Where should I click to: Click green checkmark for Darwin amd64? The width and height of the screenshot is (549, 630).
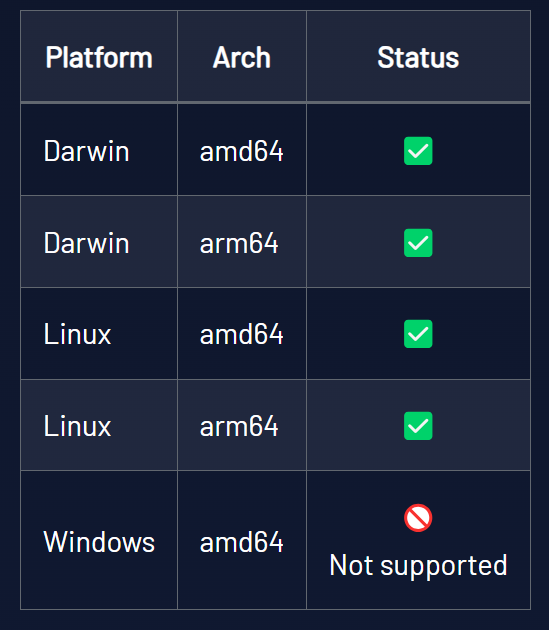tap(418, 151)
